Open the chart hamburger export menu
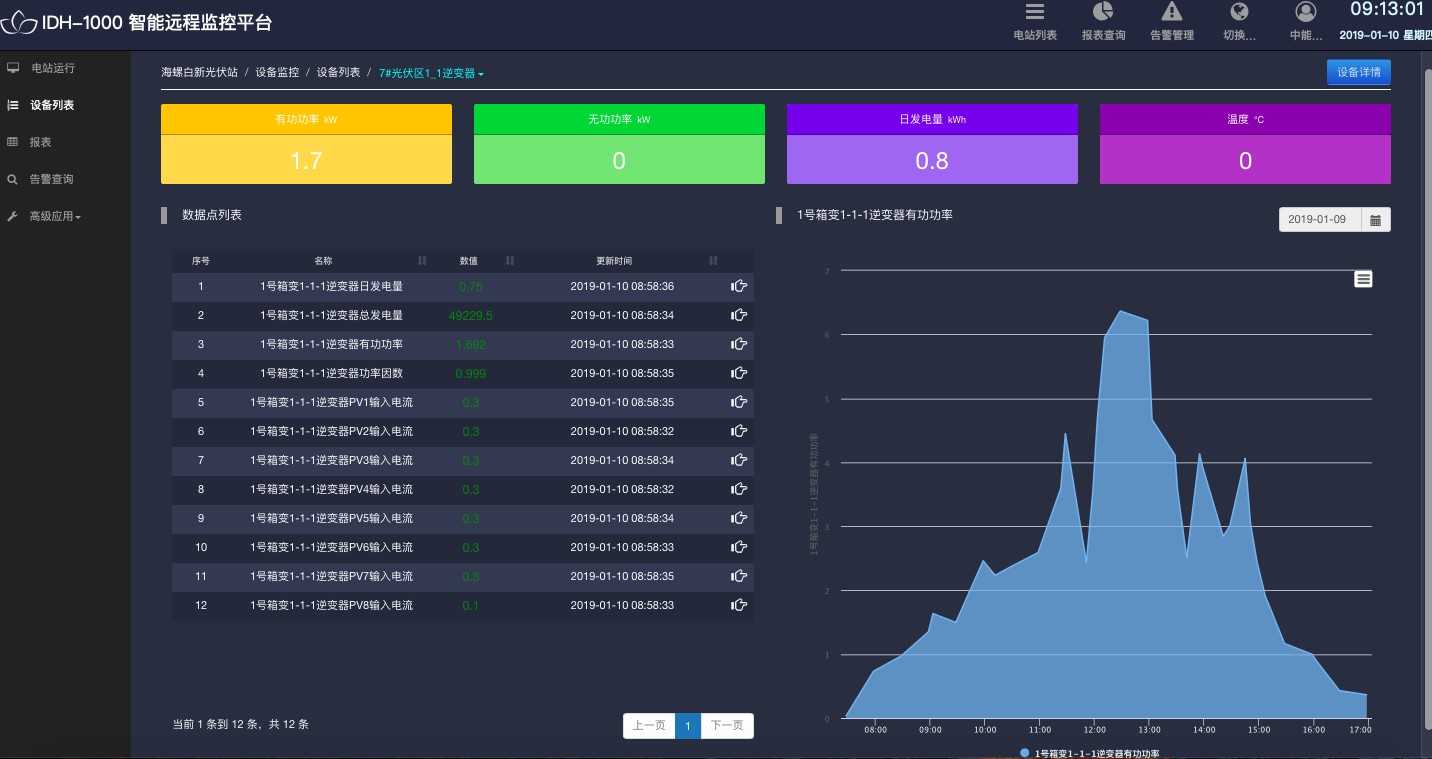 [x=1363, y=279]
